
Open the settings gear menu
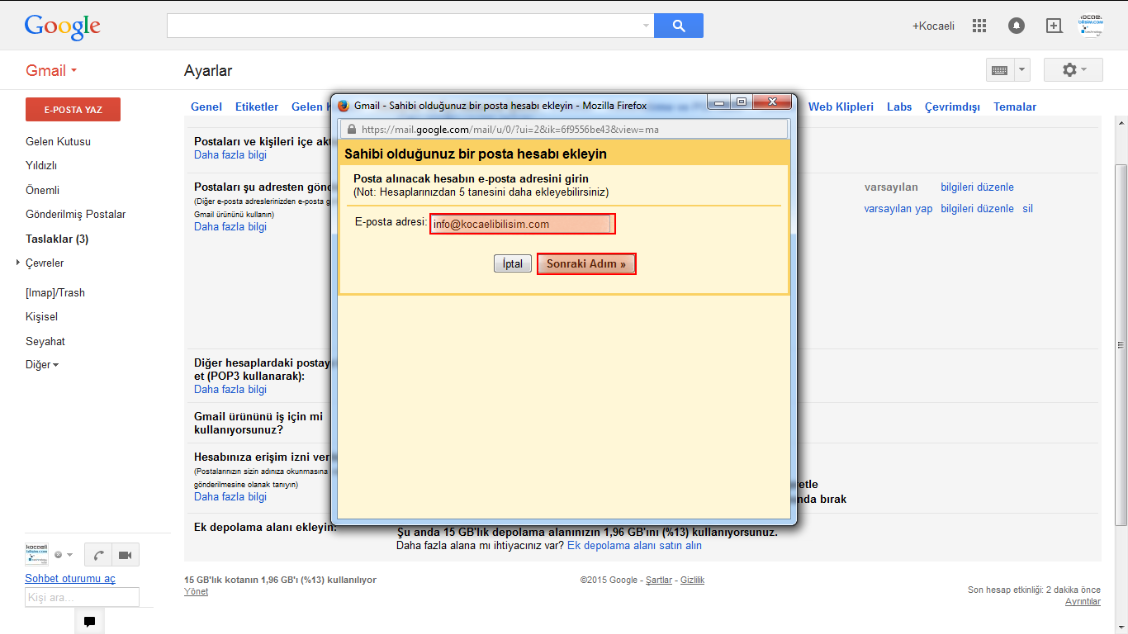[1073, 70]
